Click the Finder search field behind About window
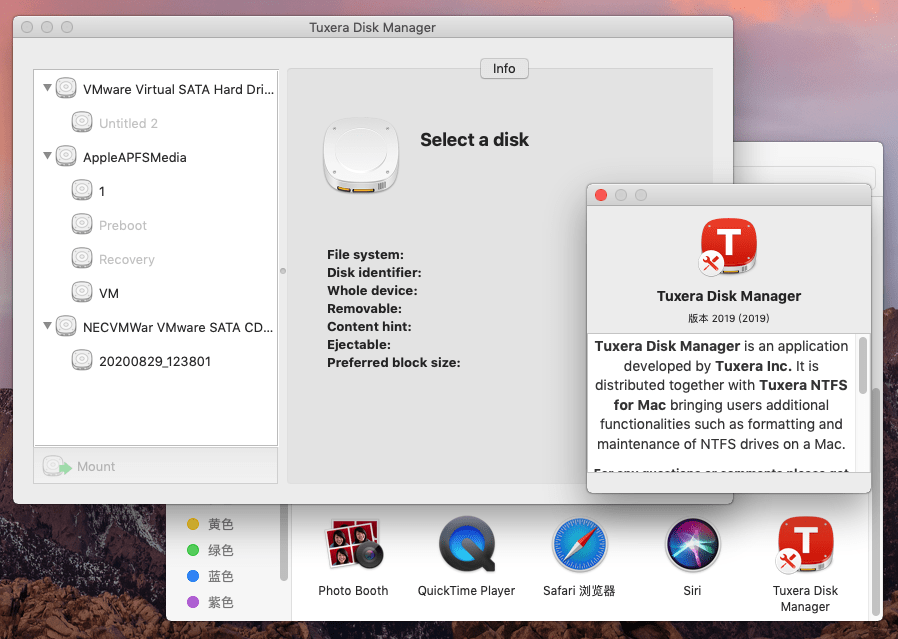The height and width of the screenshot is (639, 898). (805, 175)
